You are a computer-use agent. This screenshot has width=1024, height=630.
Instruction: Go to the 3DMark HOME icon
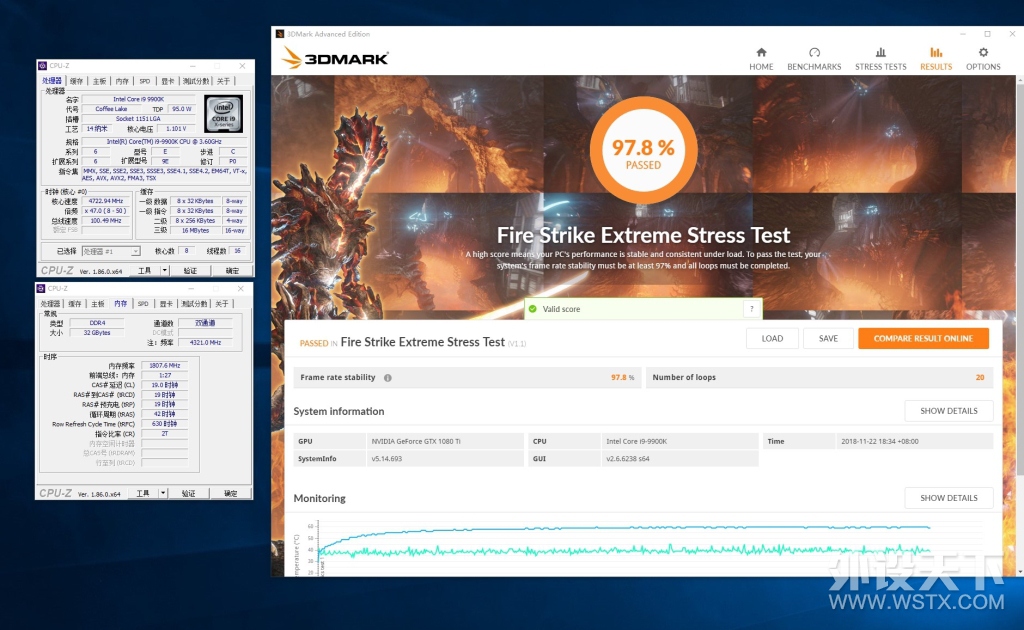coord(761,53)
